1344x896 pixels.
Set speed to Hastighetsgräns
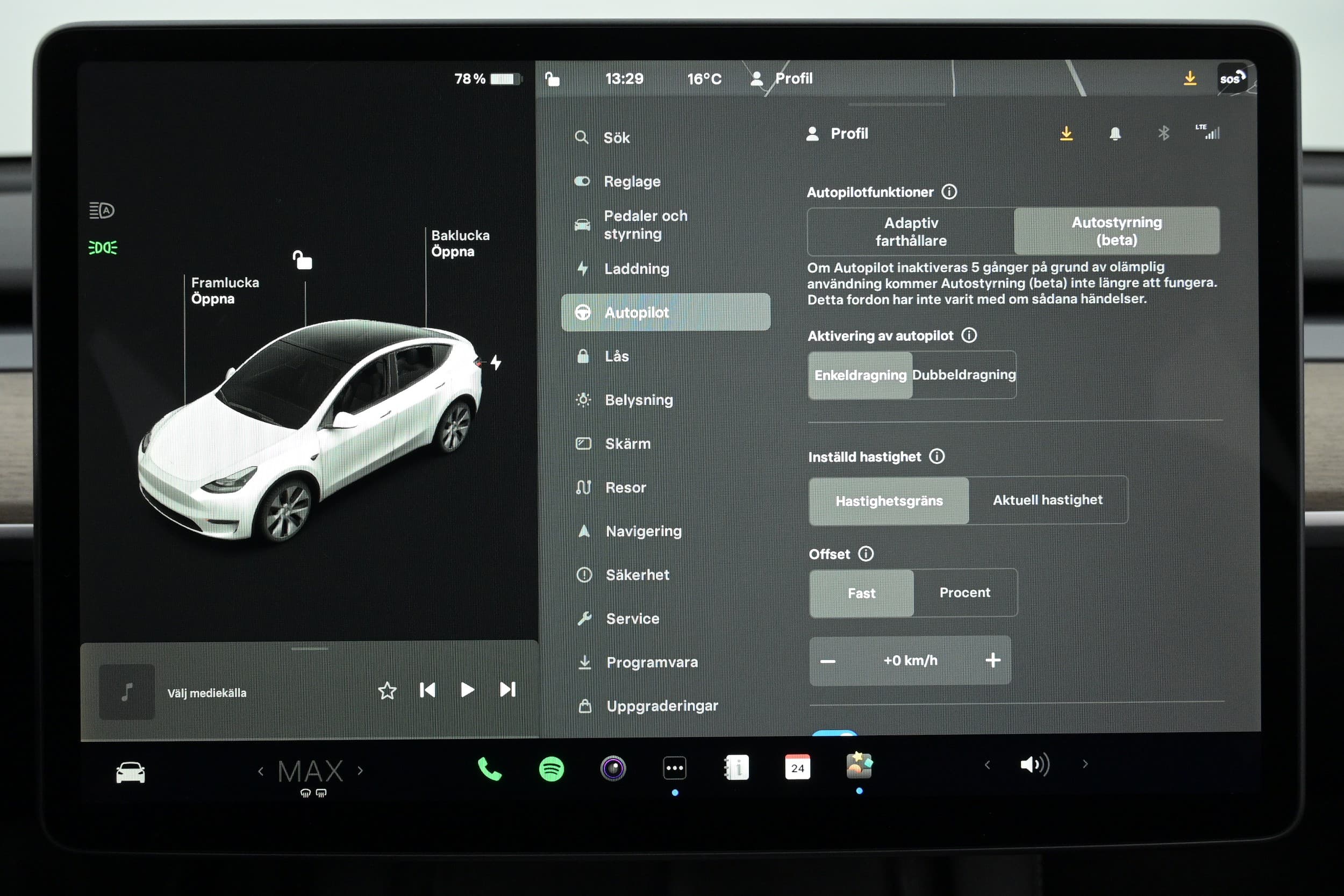pyautogui.click(x=889, y=501)
